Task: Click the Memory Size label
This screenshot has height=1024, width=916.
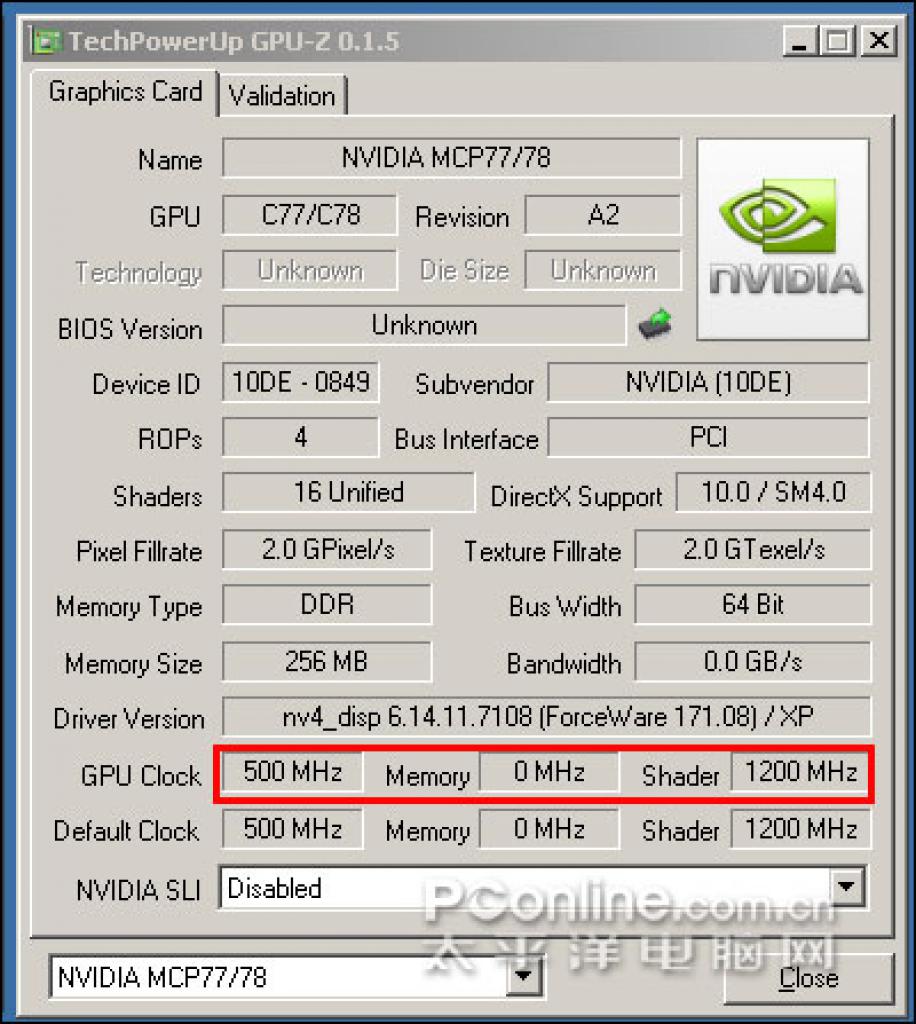Action: pyautogui.click(x=133, y=664)
